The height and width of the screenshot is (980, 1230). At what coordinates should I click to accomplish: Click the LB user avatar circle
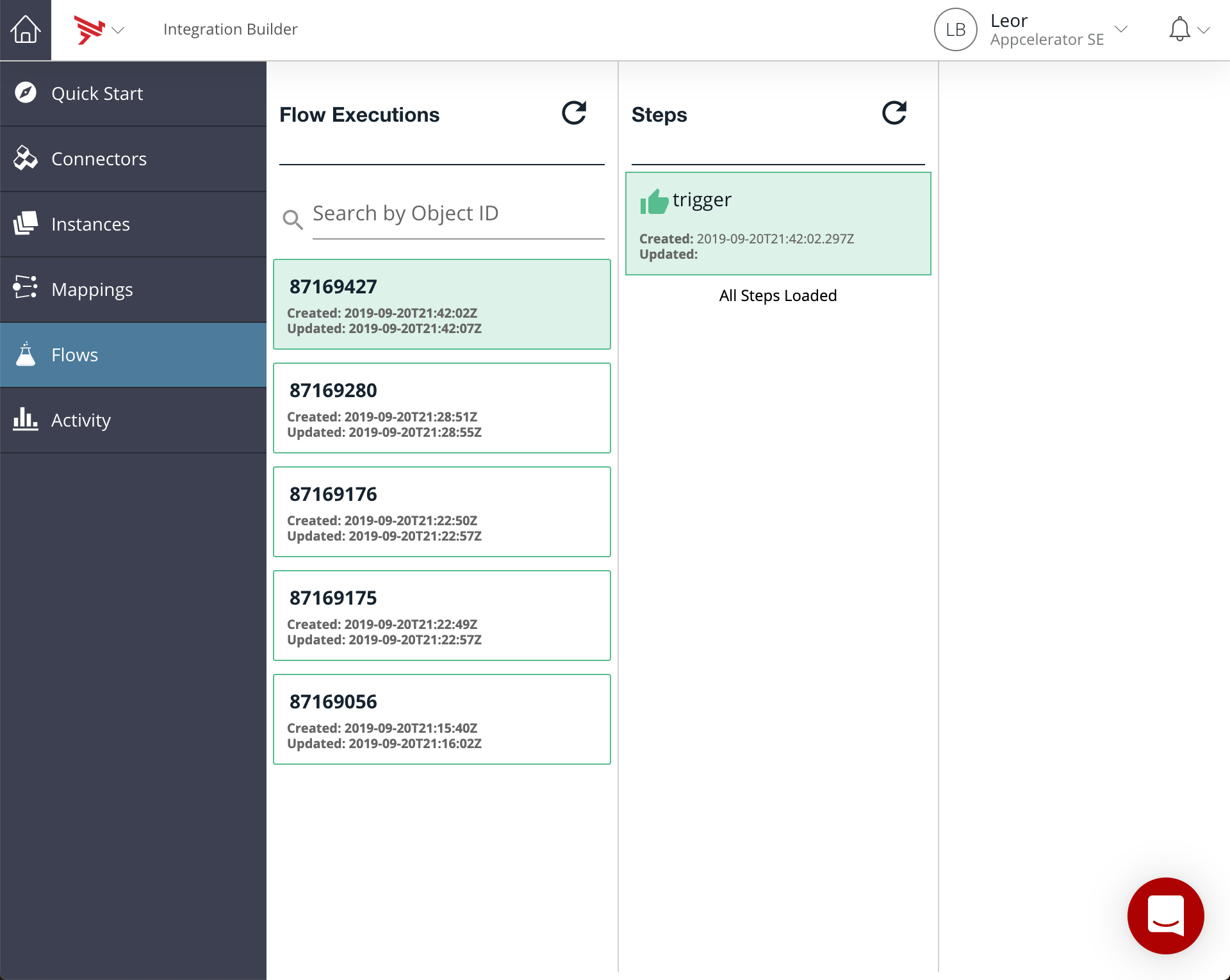(x=955, y=29)
